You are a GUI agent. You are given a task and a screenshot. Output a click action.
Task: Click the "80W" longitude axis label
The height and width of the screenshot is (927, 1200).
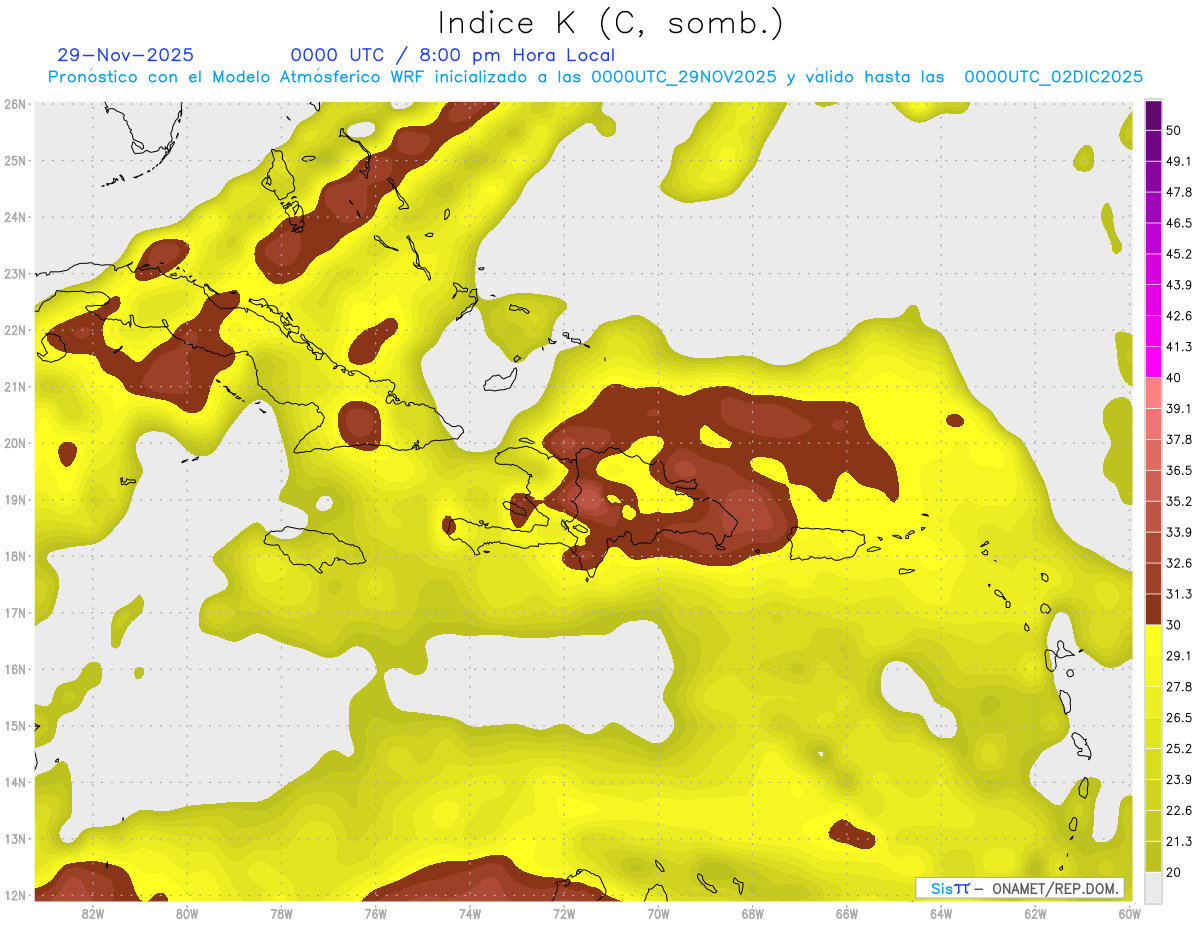coord(187,913)
